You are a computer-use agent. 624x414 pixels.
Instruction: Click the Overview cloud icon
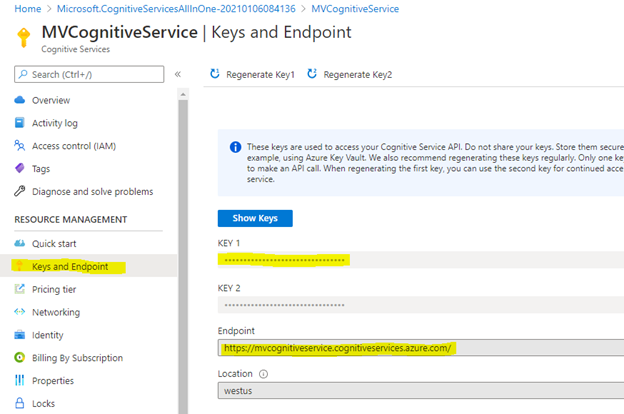click(x=20, y=100)
